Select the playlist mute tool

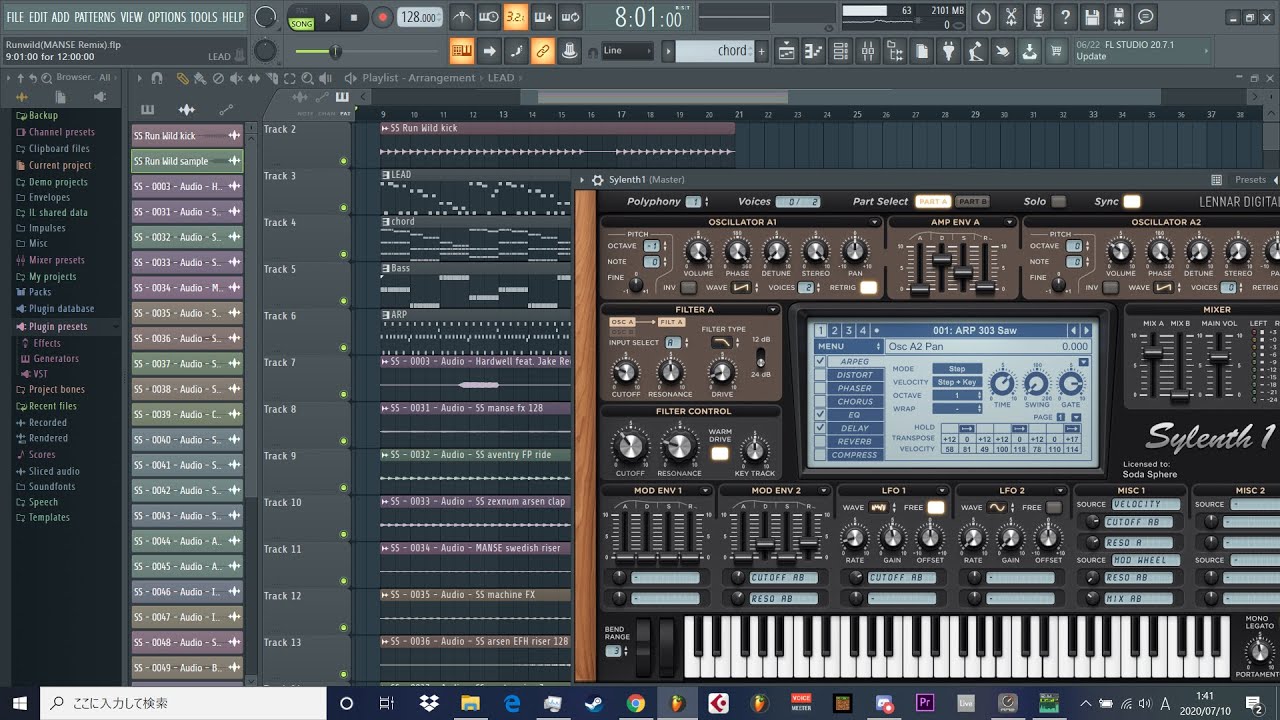click(x=237, y=78)
